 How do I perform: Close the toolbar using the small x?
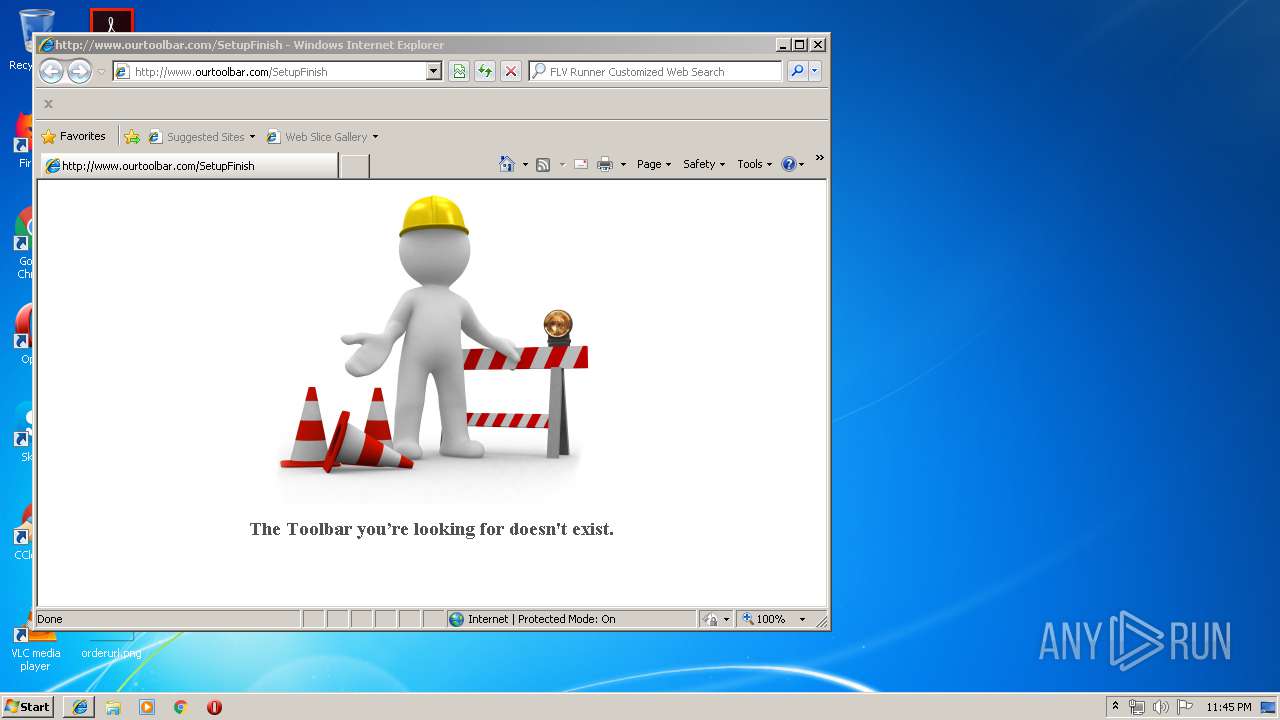pos(48,104)
